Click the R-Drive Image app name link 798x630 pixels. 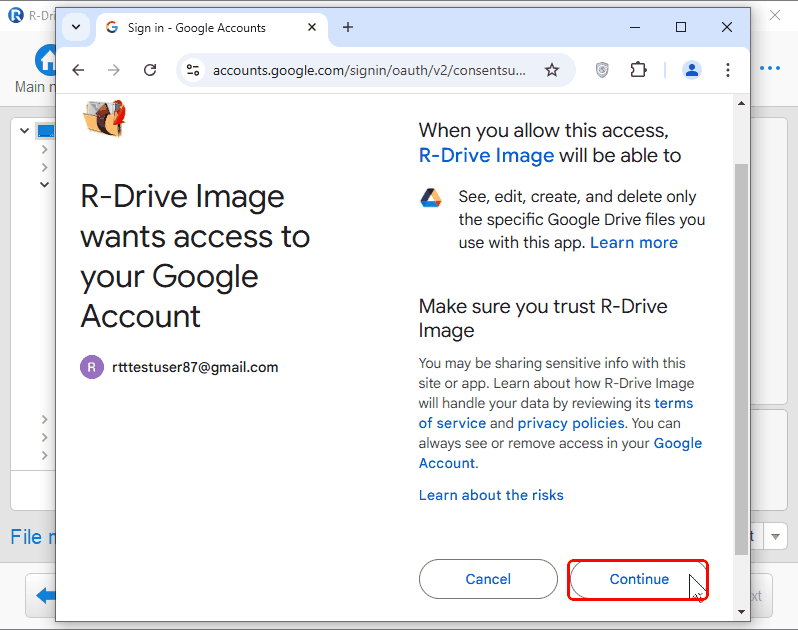(x=486, y=155)
